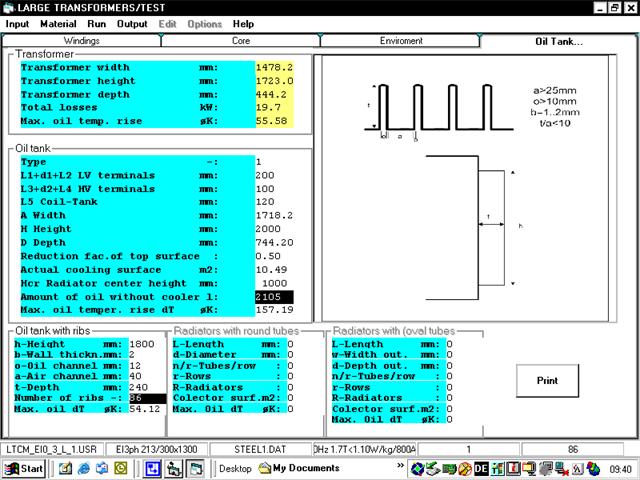Screen dimensions: 640x480
Task: Edit a-Air channel value 40
Action: [x=147, y=376]
